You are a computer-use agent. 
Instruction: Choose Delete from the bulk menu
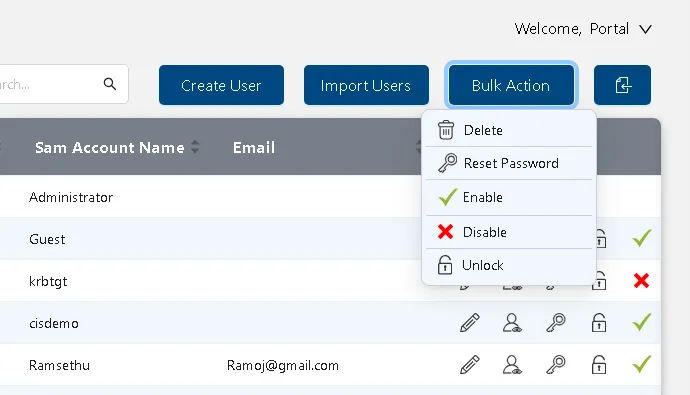pyautogui.click(x=509, y=130)
